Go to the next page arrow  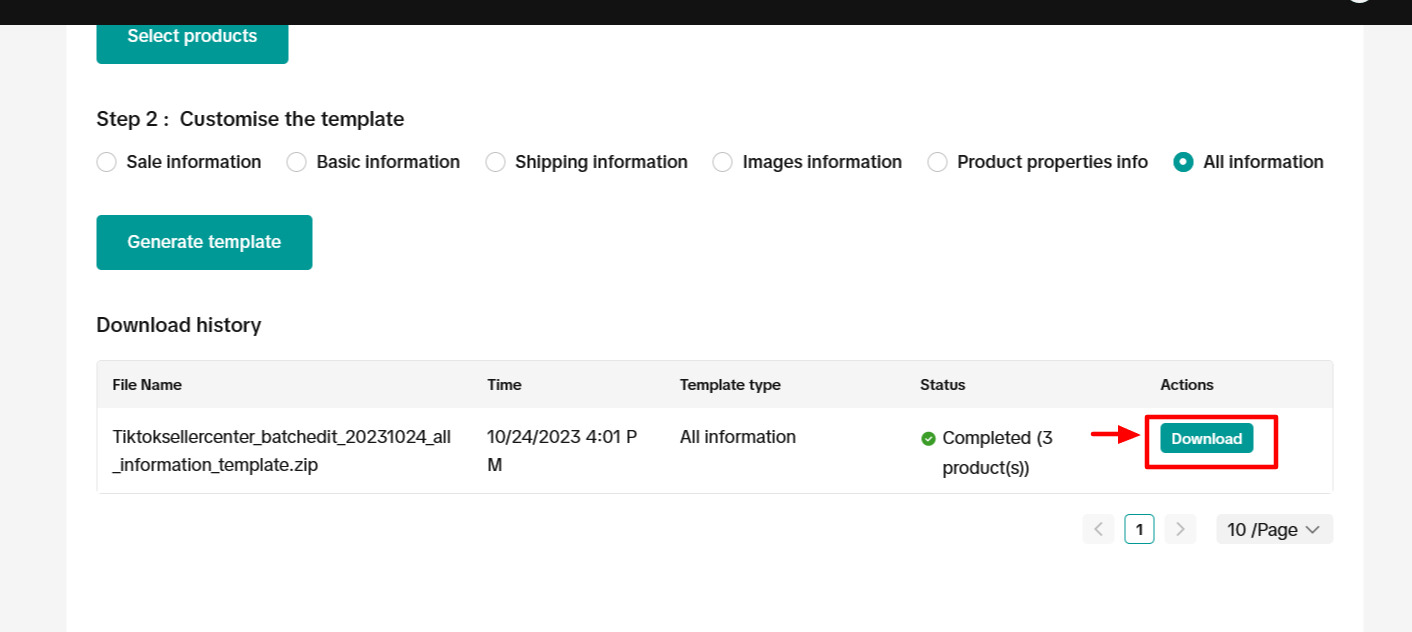point(1180,529)
